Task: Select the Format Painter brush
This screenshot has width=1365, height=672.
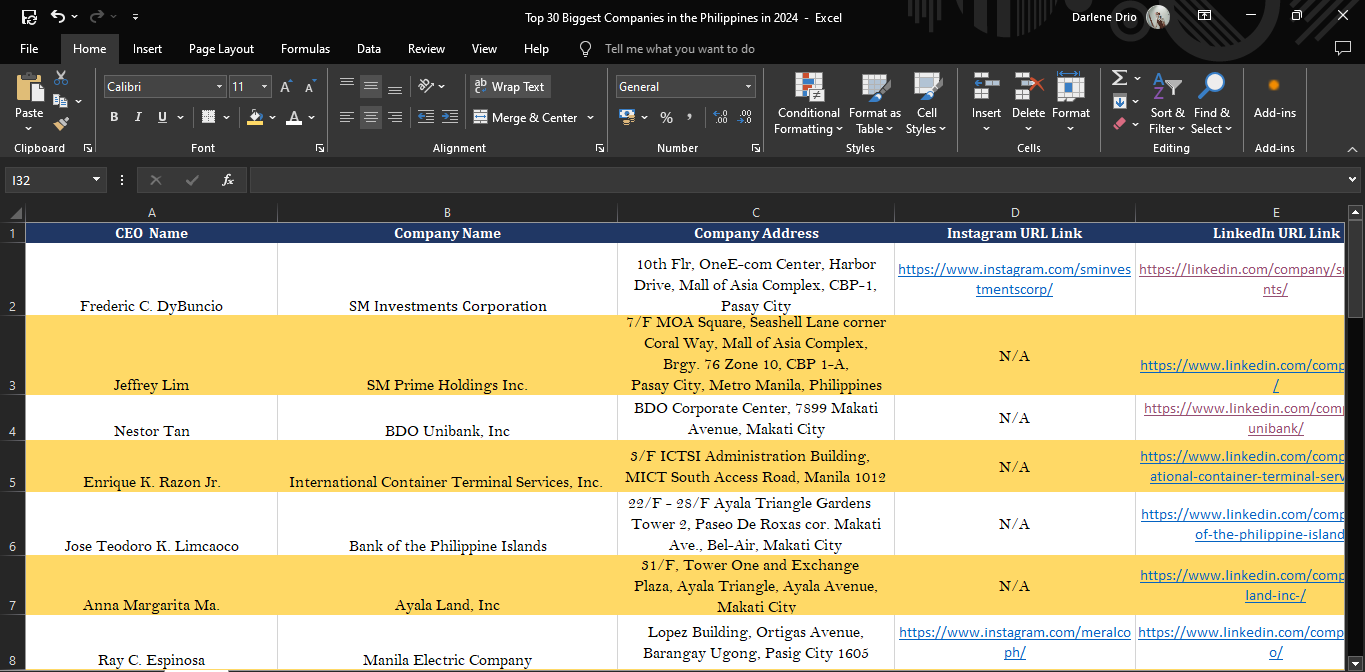Action: click(x=61, y=124)
